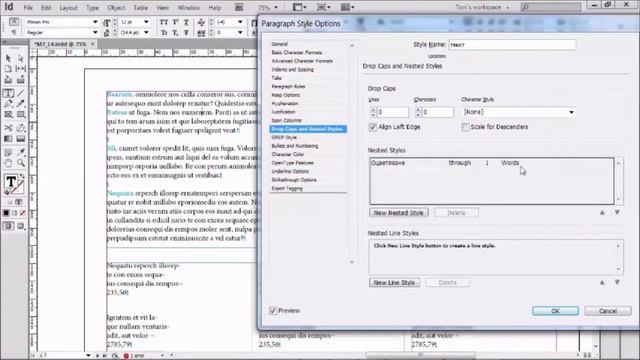This screenshot has width=640, height=360.
Task: Select the Eyedropper tool
Action: (x=21, y=153)
